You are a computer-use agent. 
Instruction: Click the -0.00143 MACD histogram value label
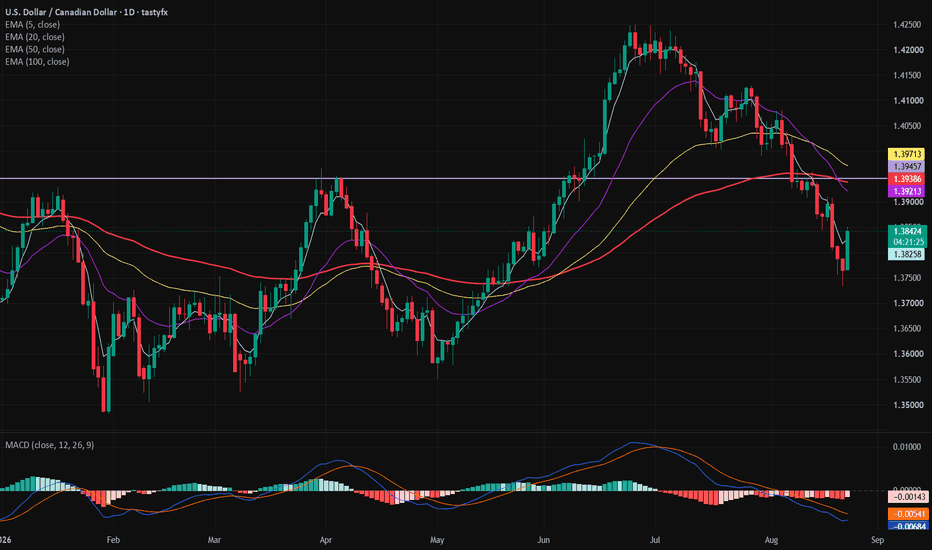(908, 496)
